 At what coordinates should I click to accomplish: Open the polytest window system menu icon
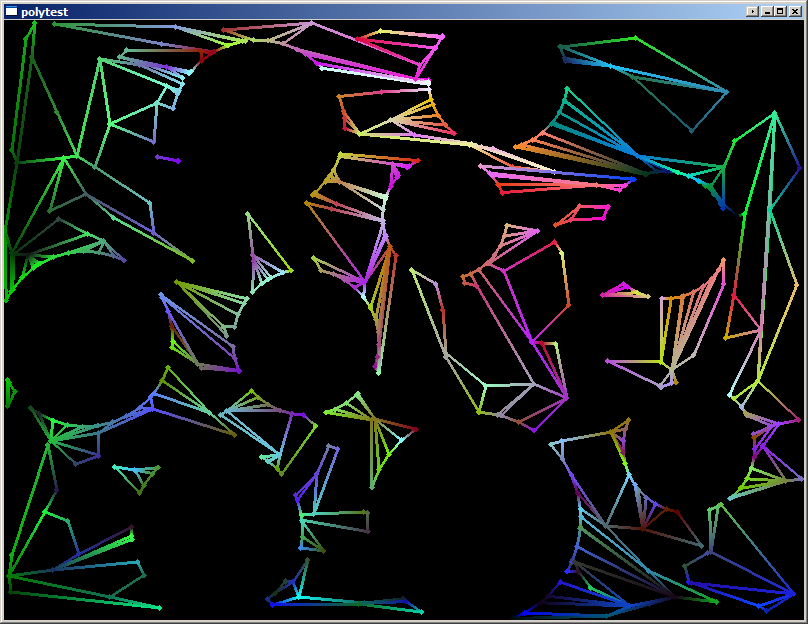pyautogui.click(x=11, y=11)
